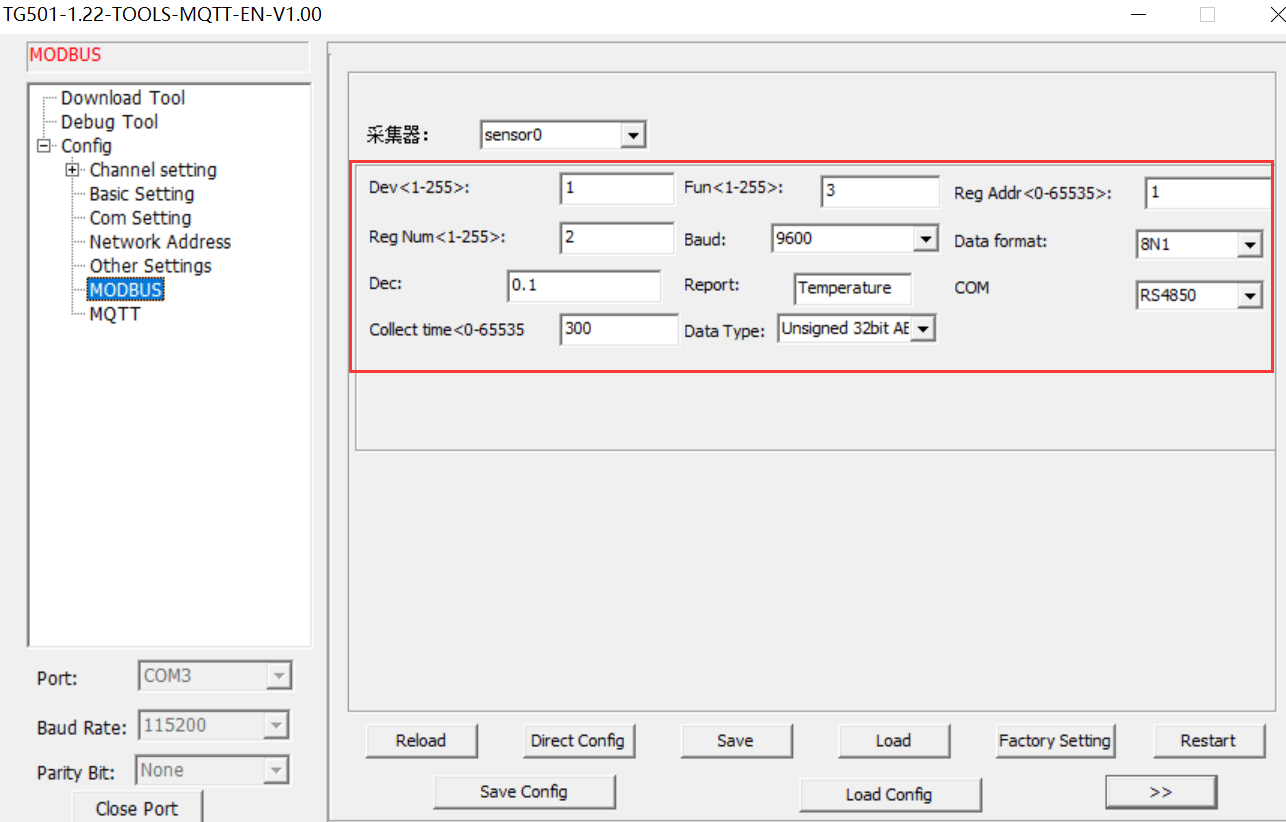The image size is (1286, 822).
Task: Select Network Address in the sidebar
Action: coord(160,241)
